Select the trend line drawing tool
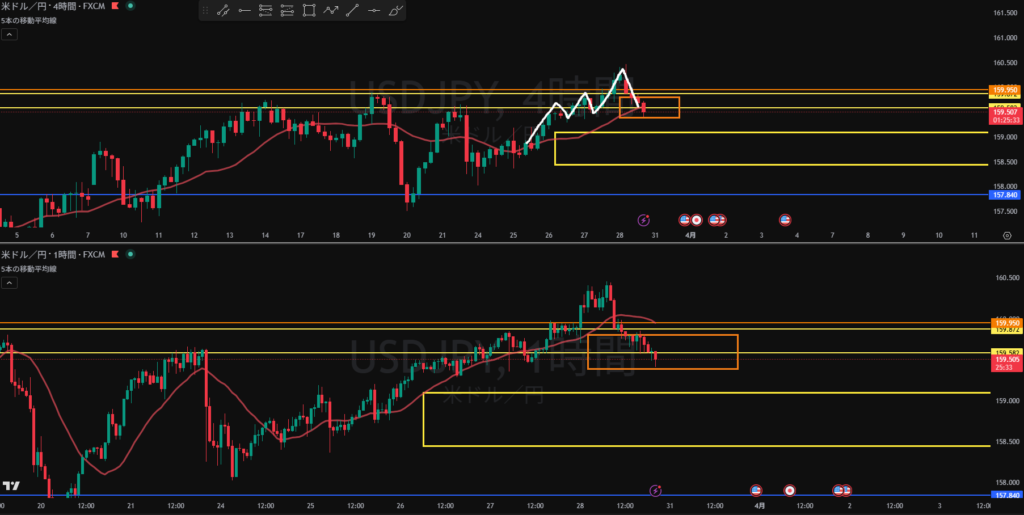Image resolution: width=1024 pixels, height=515 pixels. coord(222,12)
